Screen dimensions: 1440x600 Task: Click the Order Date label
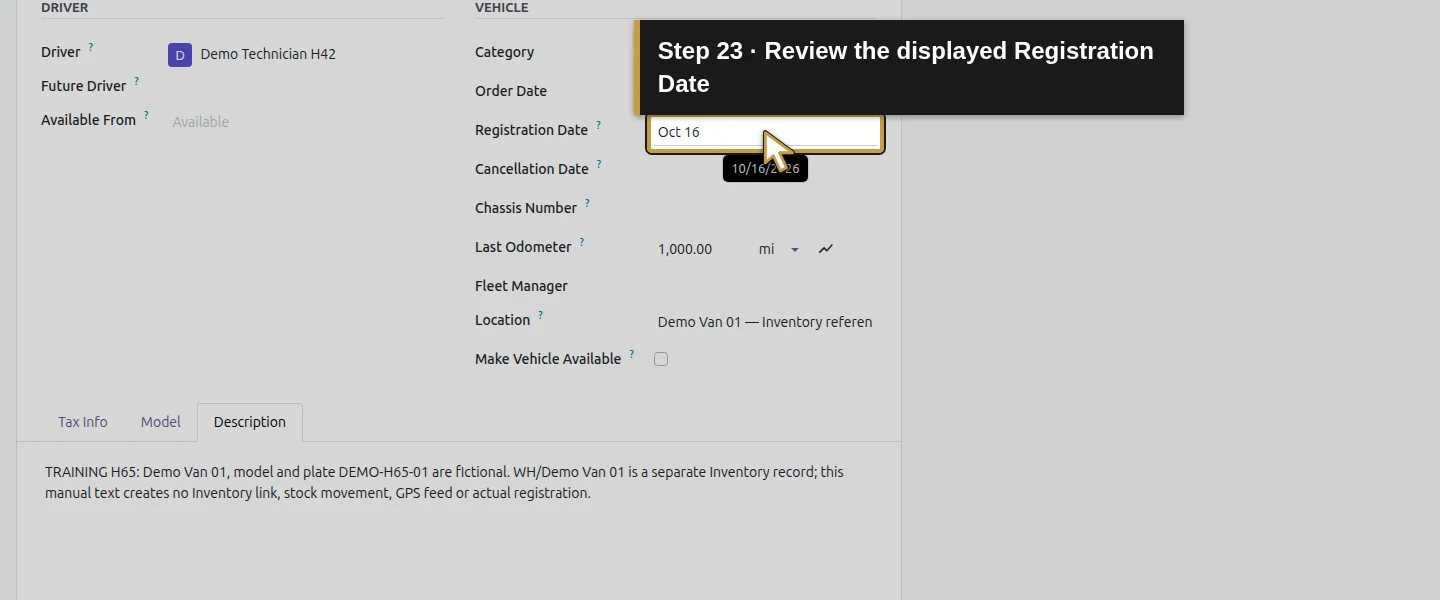pos(511,91)
